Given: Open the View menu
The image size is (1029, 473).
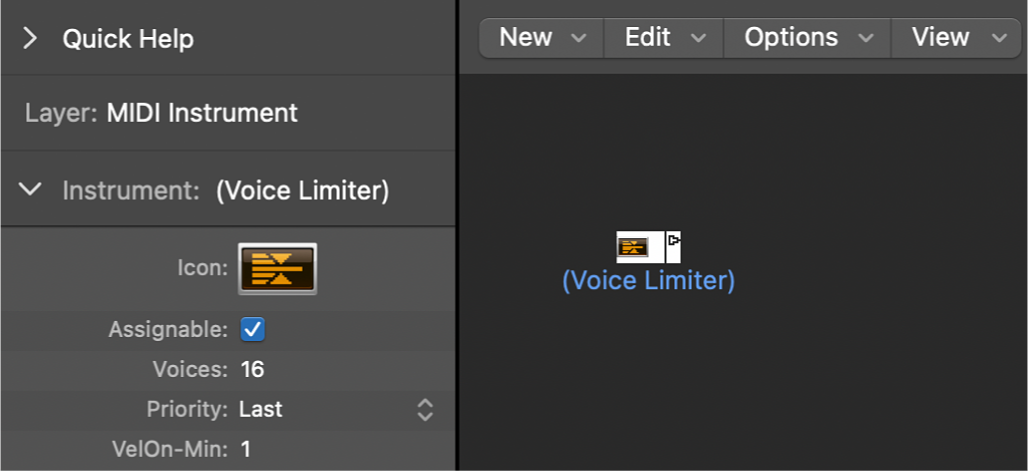Looking at the screenshot, I should coord(955,38).
